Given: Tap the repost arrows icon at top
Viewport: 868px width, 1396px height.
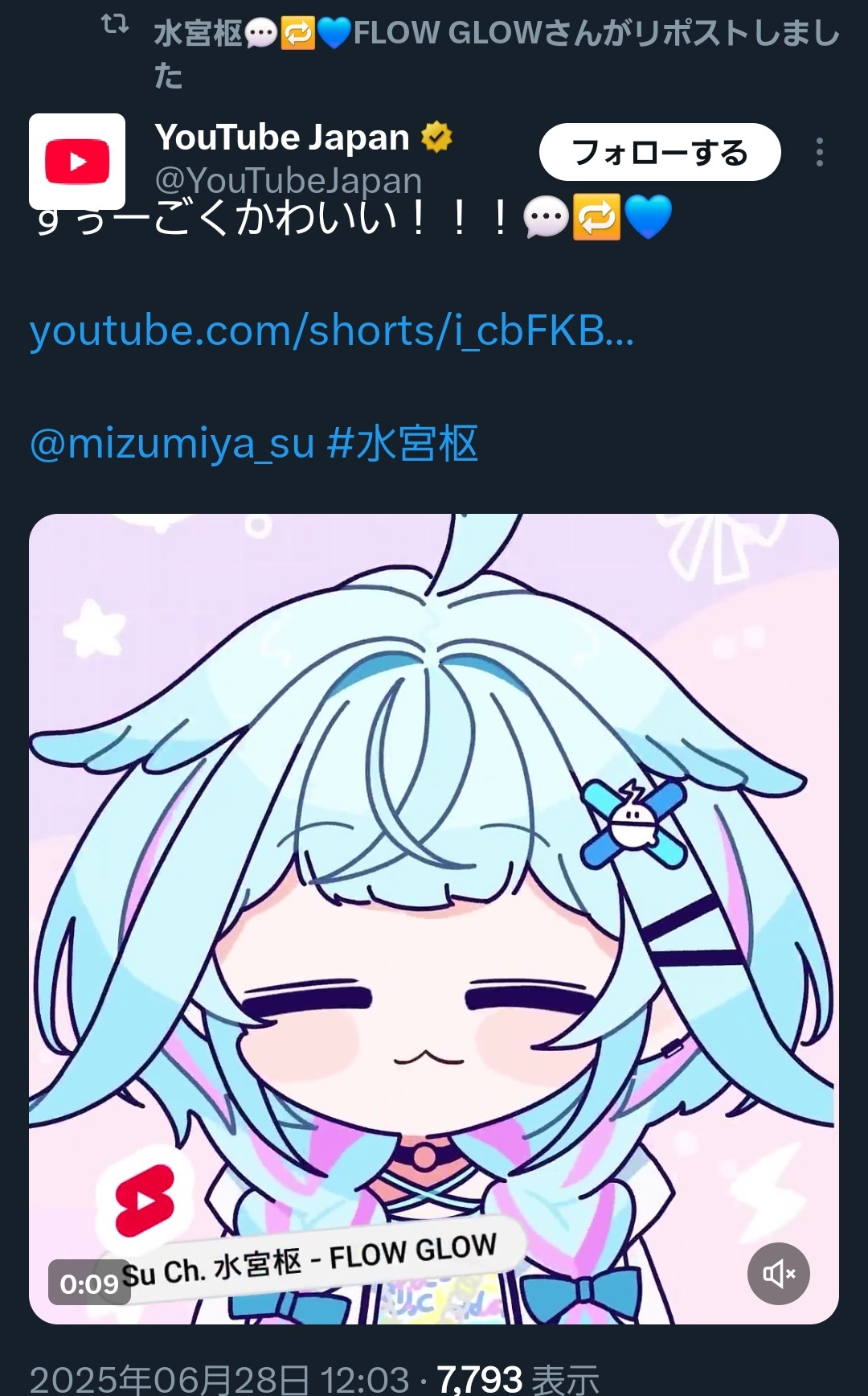Looking at the screenshot, I should click(x=115, y=25).
